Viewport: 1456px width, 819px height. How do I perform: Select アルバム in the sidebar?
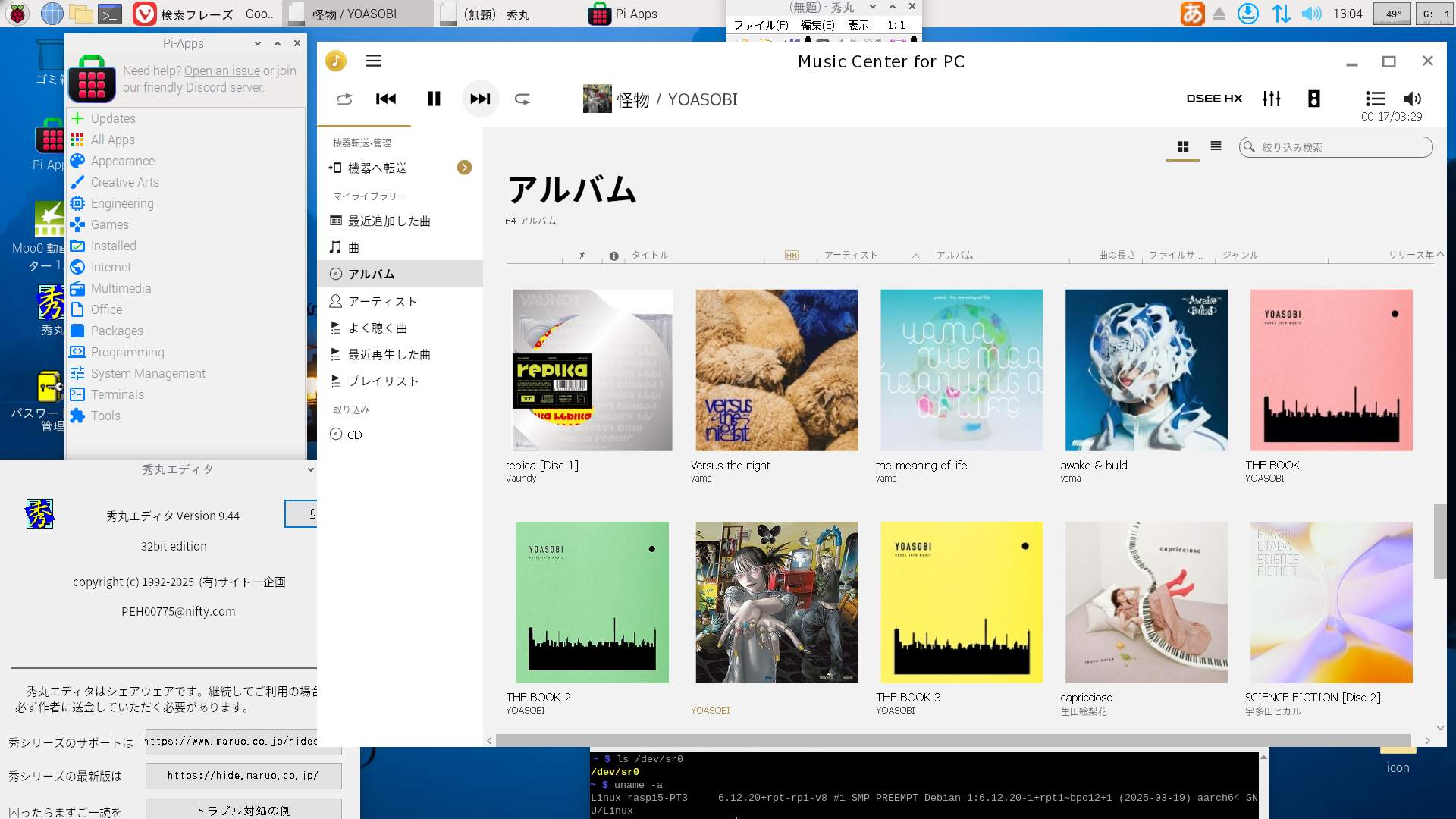tap(400, 274)
